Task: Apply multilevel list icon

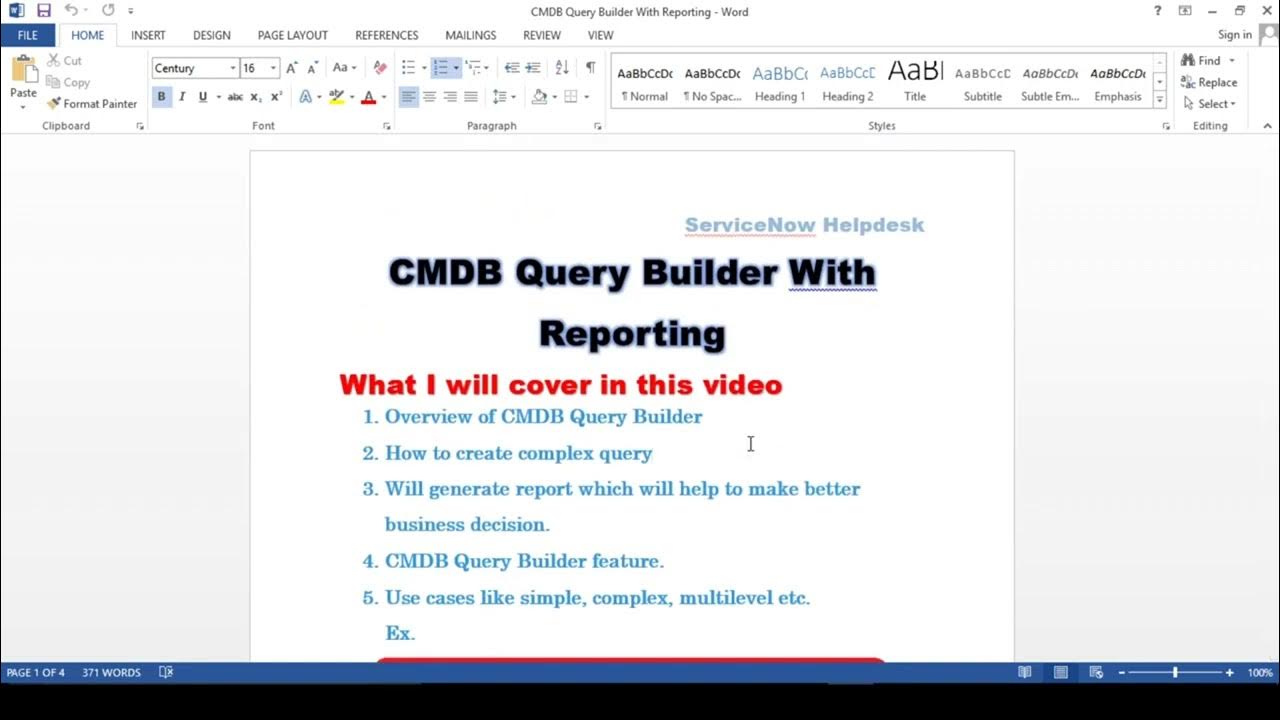Action: point(473,68)
